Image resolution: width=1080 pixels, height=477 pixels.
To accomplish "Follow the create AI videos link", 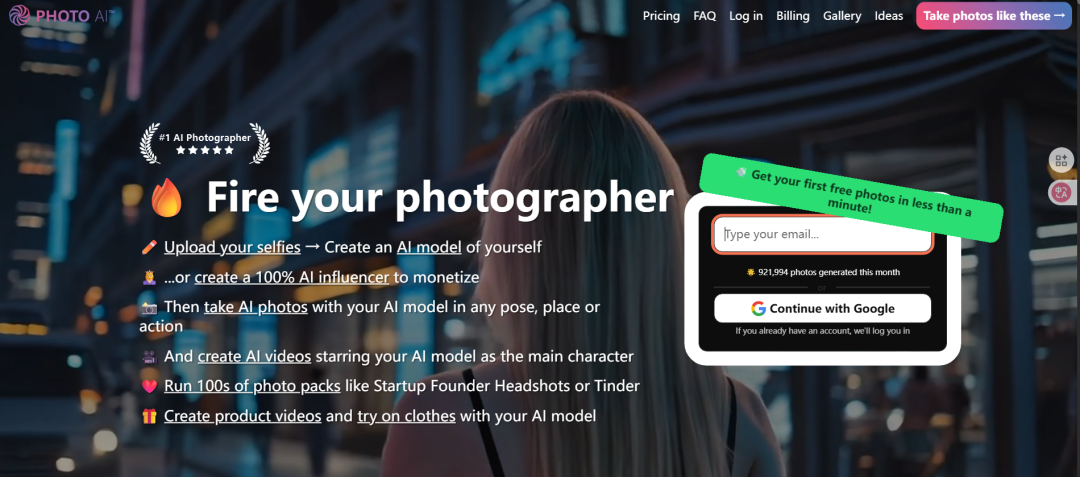I will pos(254,357).
